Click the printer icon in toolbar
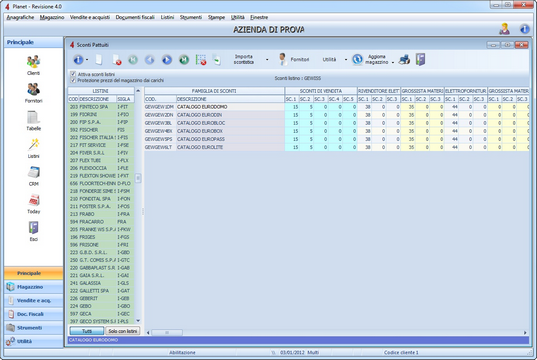The width and height of the screenshot is (537, 360). pyautogui.click(x=404, y=60)
